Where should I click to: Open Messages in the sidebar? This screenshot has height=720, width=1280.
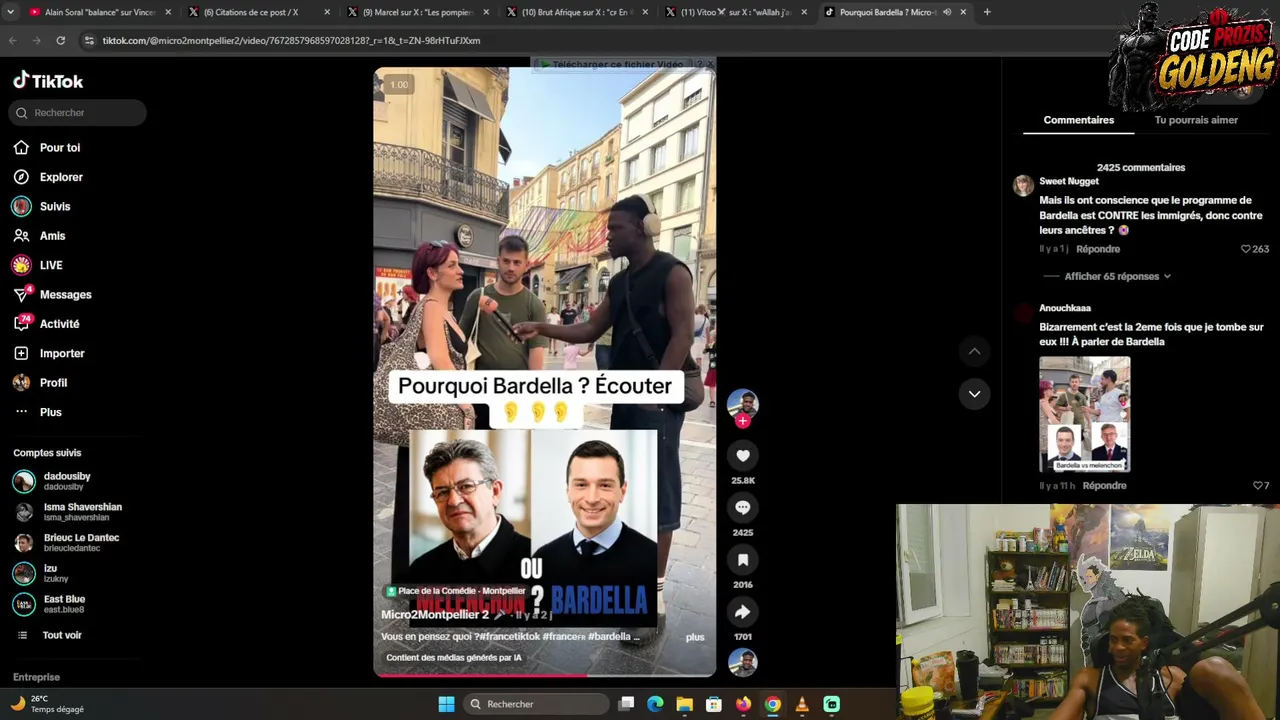(65, 295)
